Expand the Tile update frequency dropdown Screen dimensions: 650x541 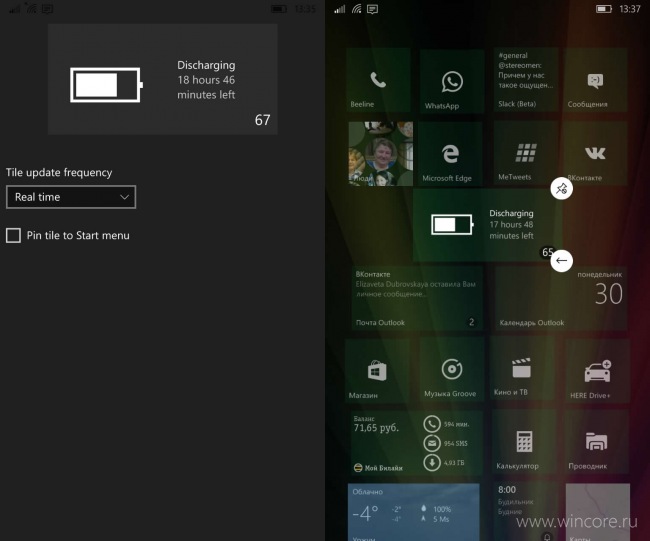(71, 197)
